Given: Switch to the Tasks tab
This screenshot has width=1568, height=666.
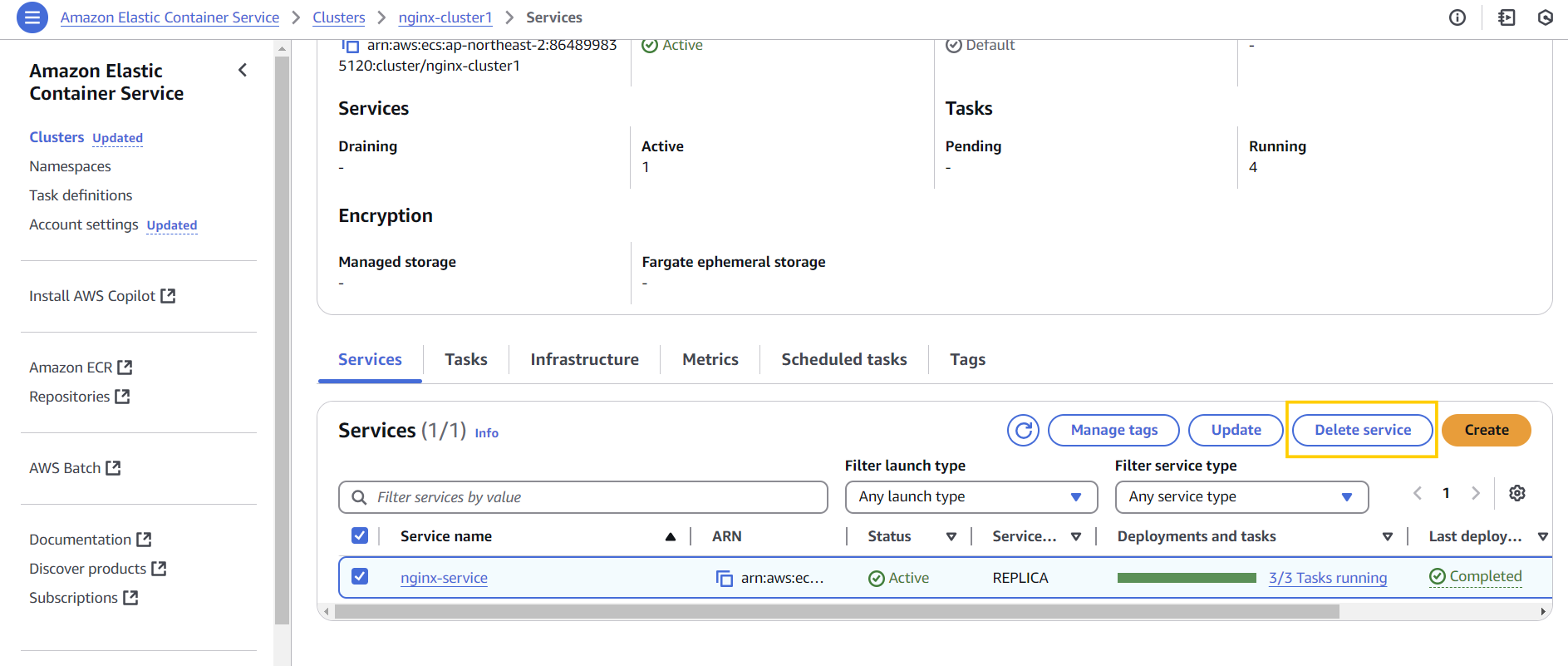Looking at the screenshot, I should tap(466, 360).
